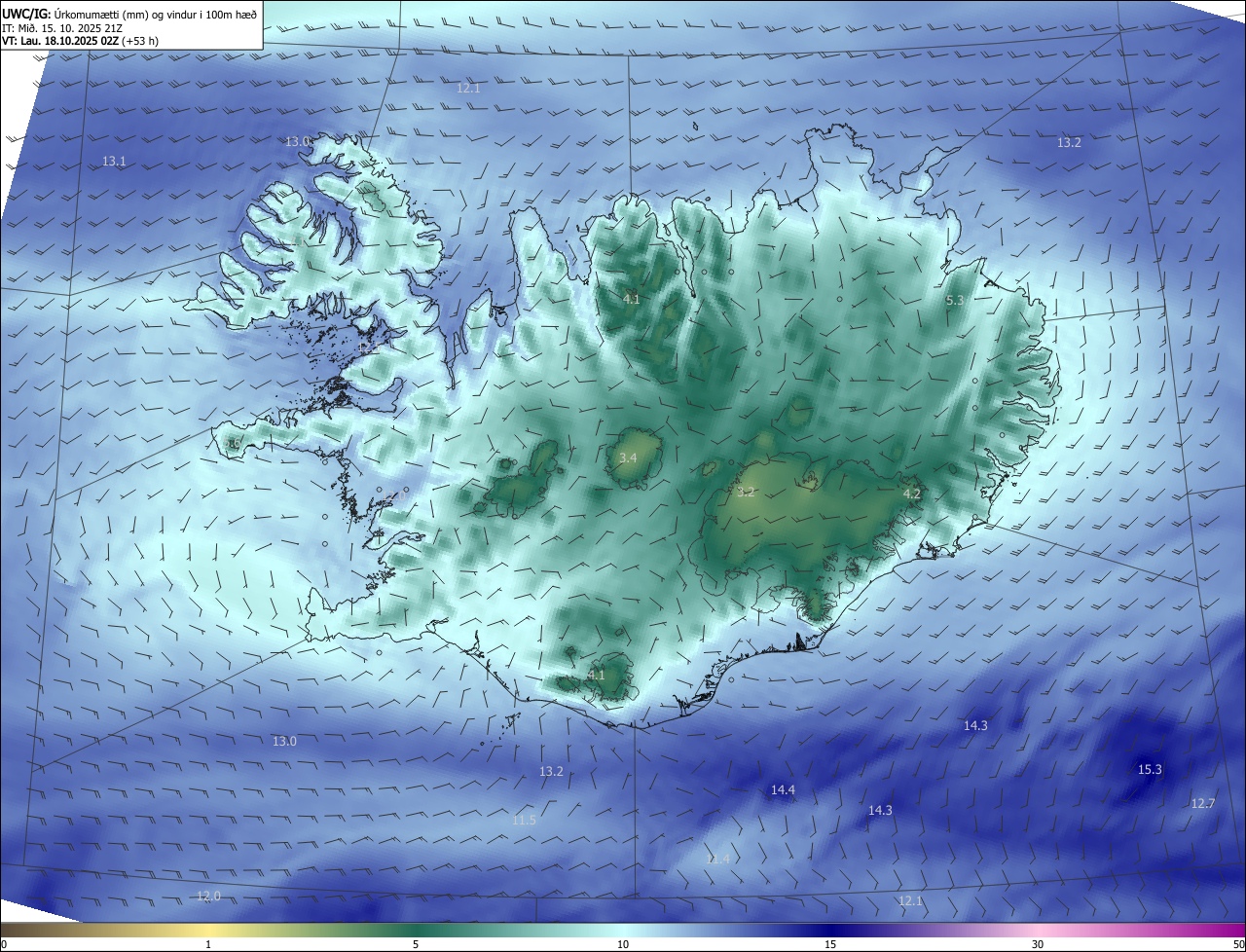This screenshot has height=952, width=1246.
Task: Click the 5.6 value on the western peninsula
Action: pos(234,445)
